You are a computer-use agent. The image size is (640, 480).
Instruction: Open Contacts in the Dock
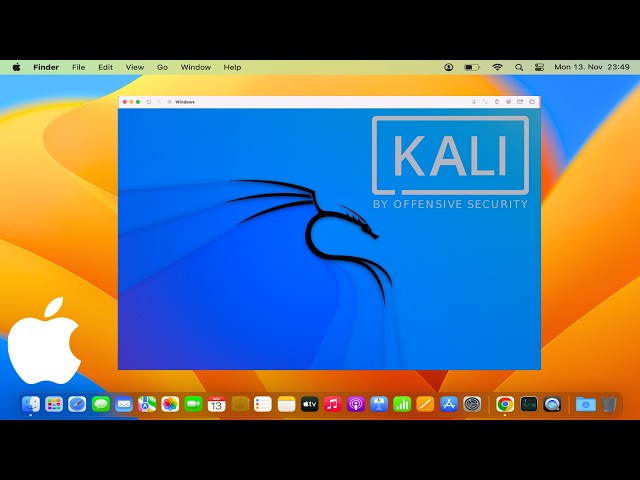(x=240, y=404)
